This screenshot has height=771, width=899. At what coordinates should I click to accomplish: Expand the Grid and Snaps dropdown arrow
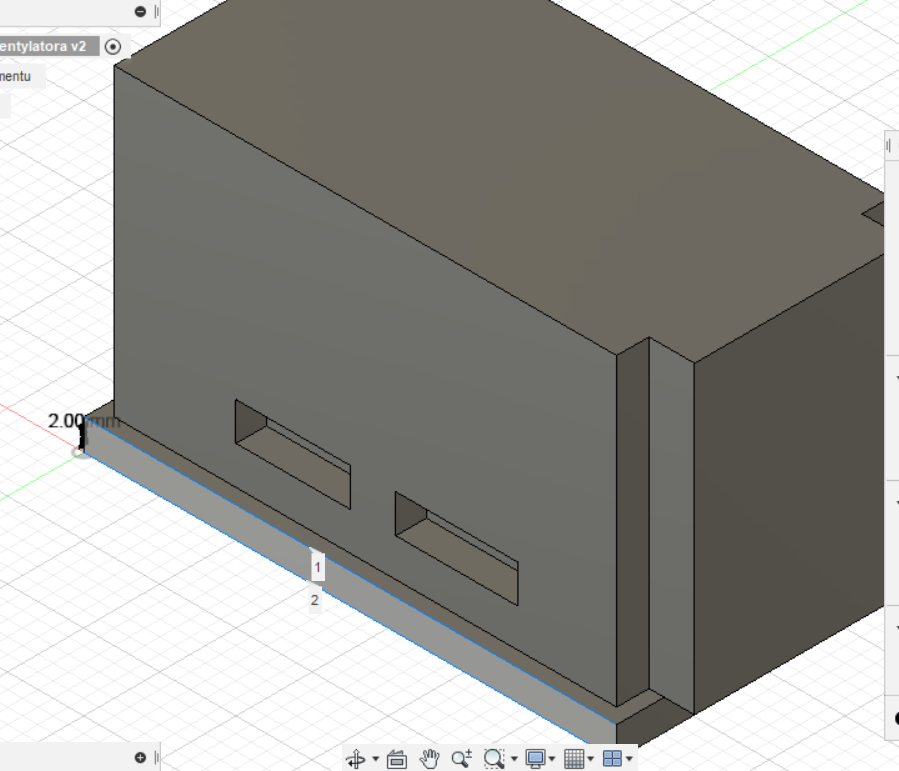(x=591, y=759)
